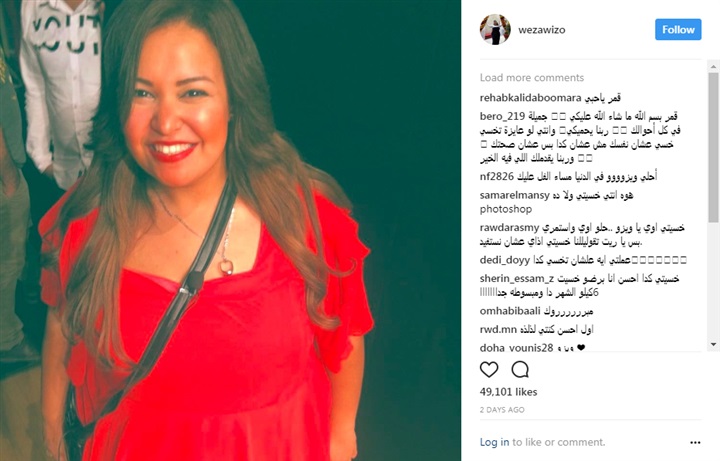This screenshot has width=720, height=461.
Task: Open samarelmansy's profile link
Action: [x=514, y=195]
